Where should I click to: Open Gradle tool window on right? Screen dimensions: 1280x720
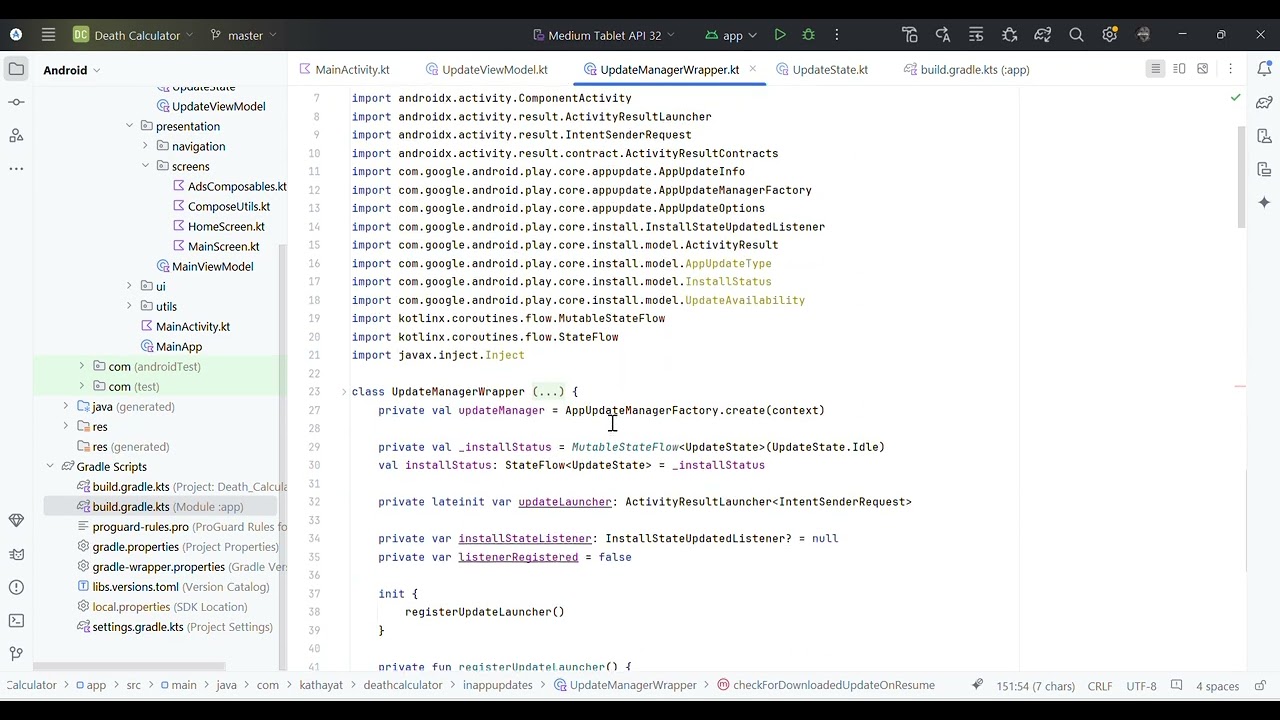point(1265,102)
